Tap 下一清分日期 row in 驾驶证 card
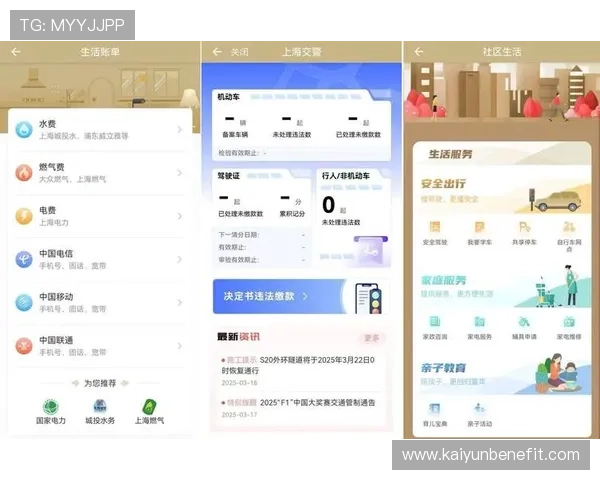Viewport: 600px width, 480px height. 262,235
